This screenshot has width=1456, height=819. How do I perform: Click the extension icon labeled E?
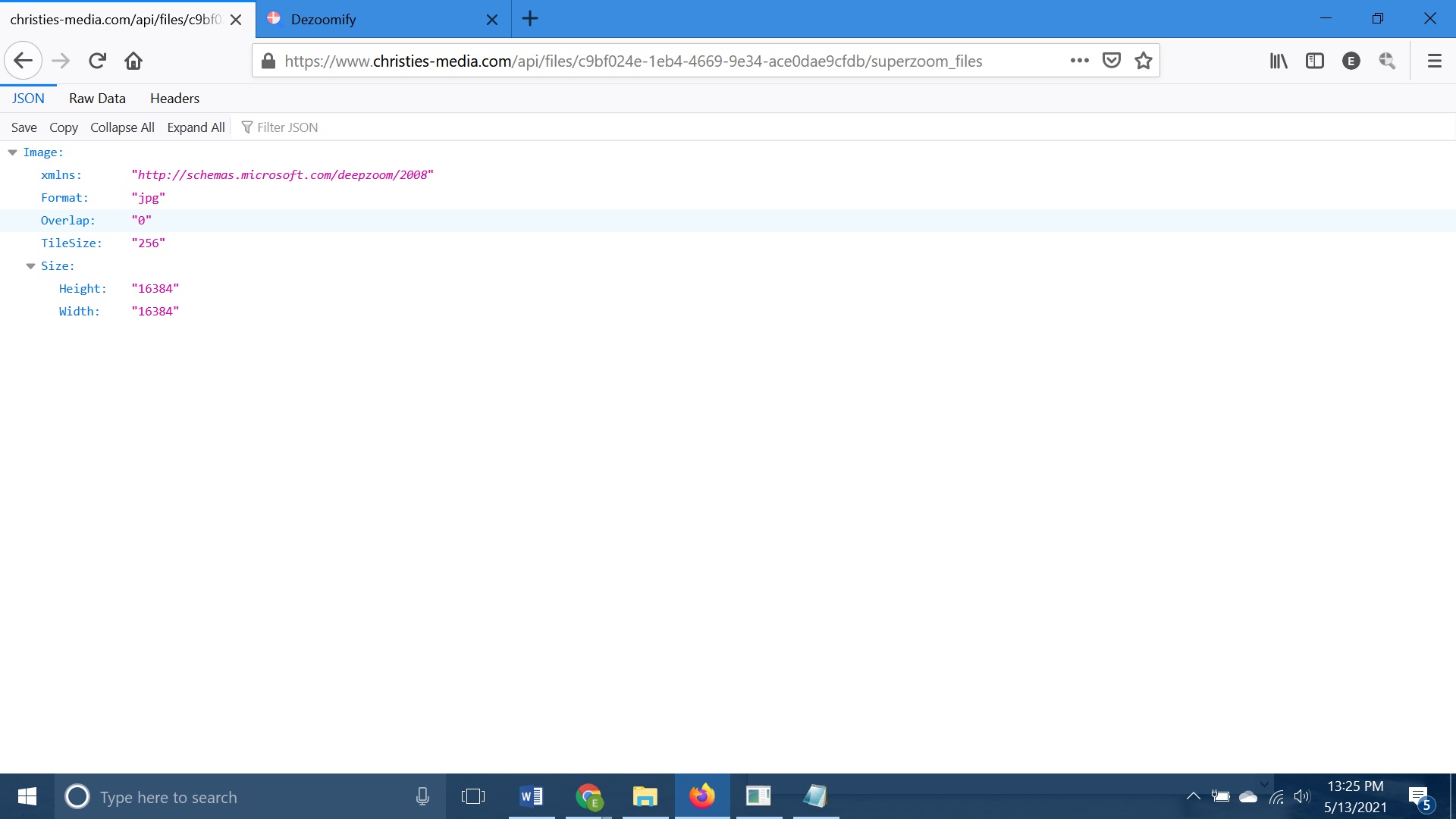[x=1351, y=61]
